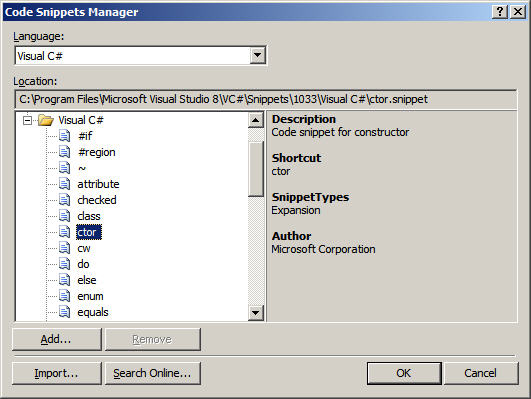This screenshot has height=399, width=531.
Task: Click the 'ctor' shortcut value text
Action: 280,171
